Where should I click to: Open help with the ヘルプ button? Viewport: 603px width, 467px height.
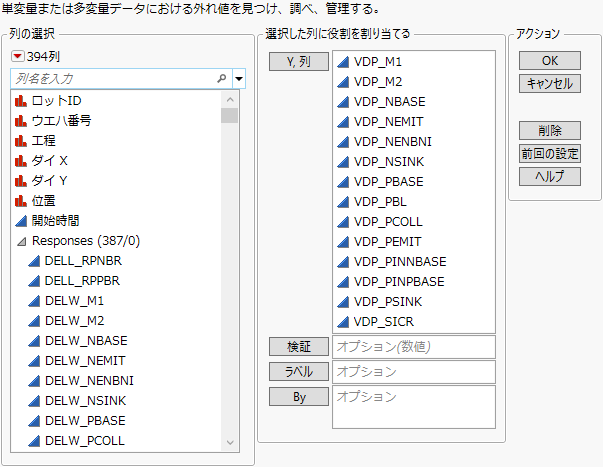click(x=550, y=177)
